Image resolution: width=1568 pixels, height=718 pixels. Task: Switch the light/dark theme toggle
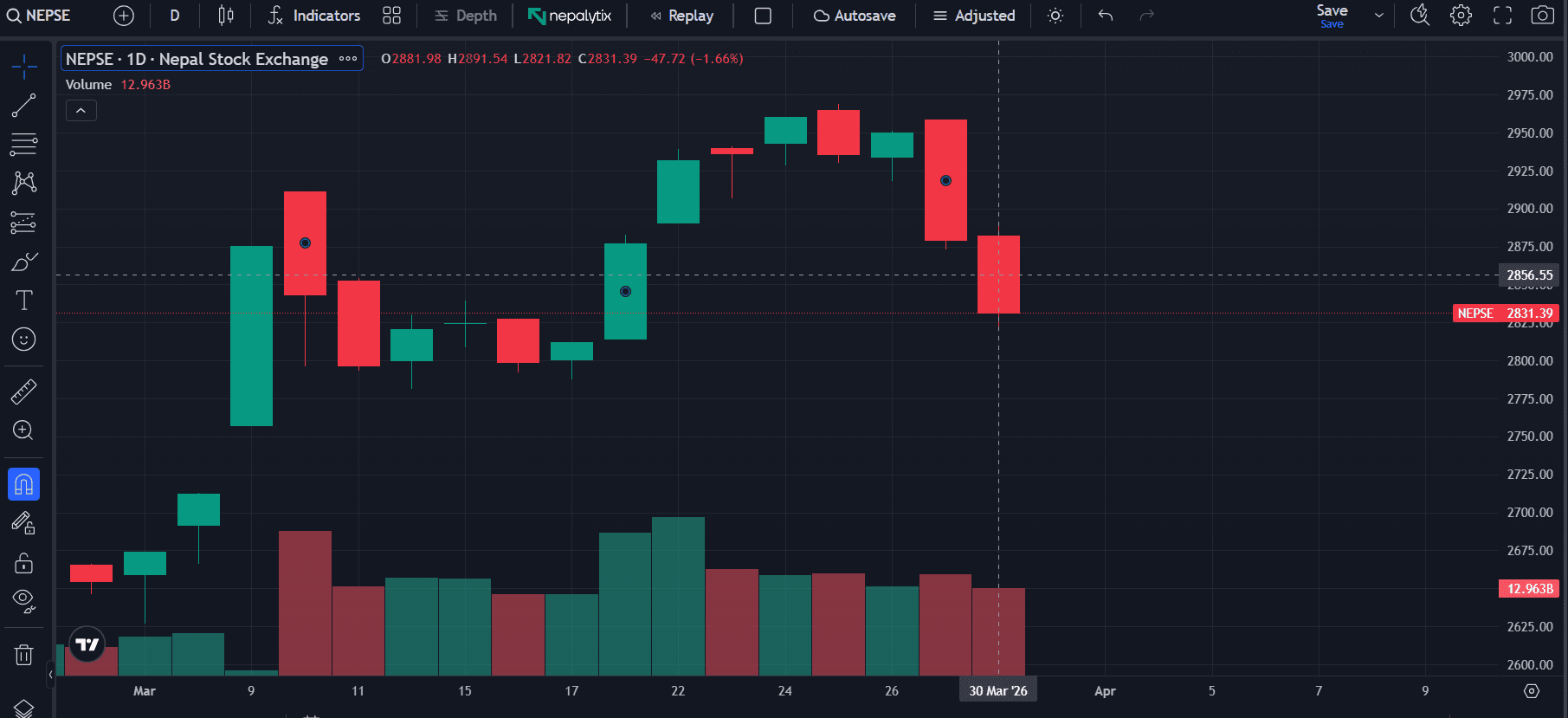[x=1055, y=16]
